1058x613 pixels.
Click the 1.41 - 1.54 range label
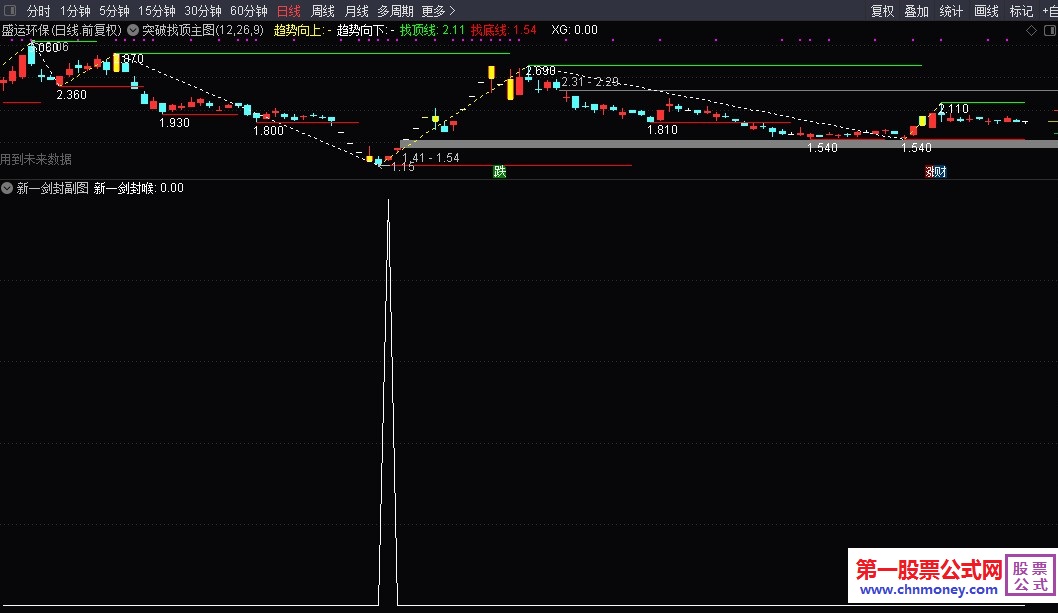coord(430,157)
